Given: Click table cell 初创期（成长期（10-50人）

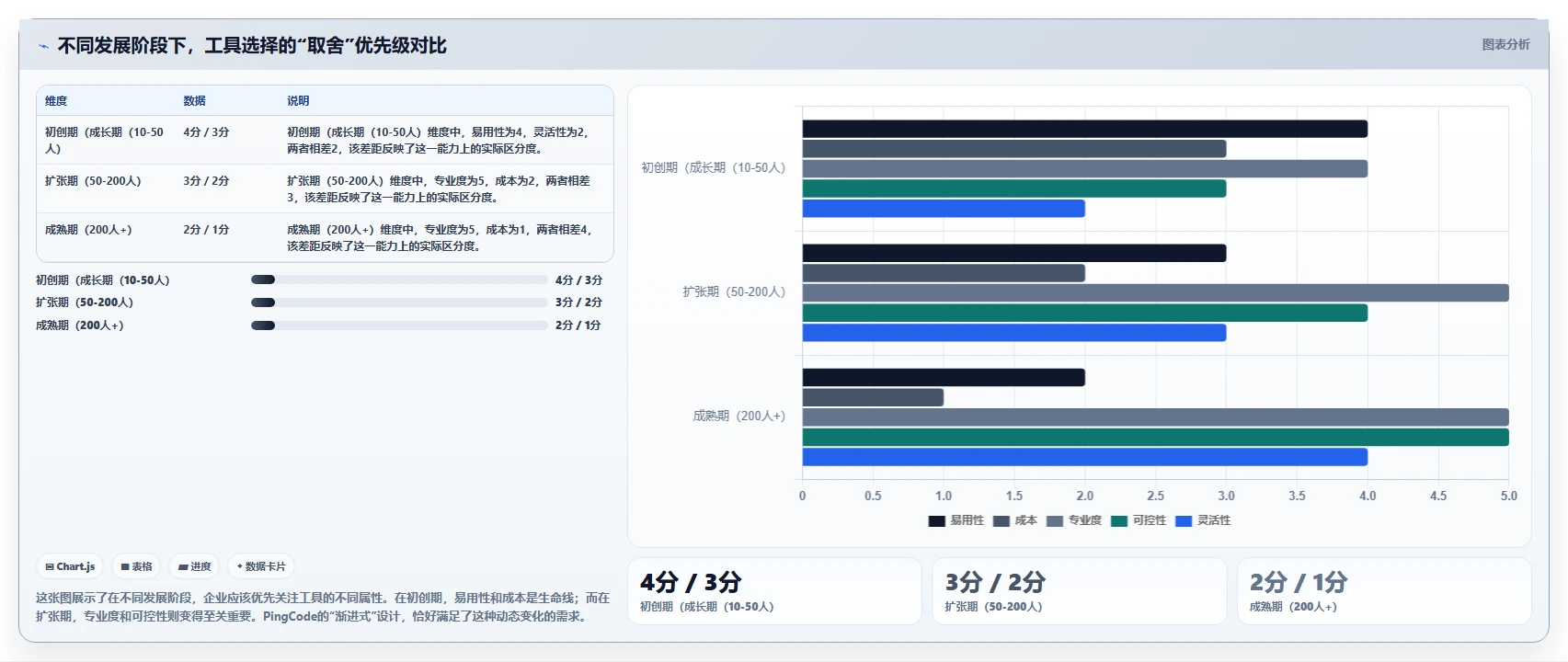Looking at the screenshot, I should tap(104, 140).
